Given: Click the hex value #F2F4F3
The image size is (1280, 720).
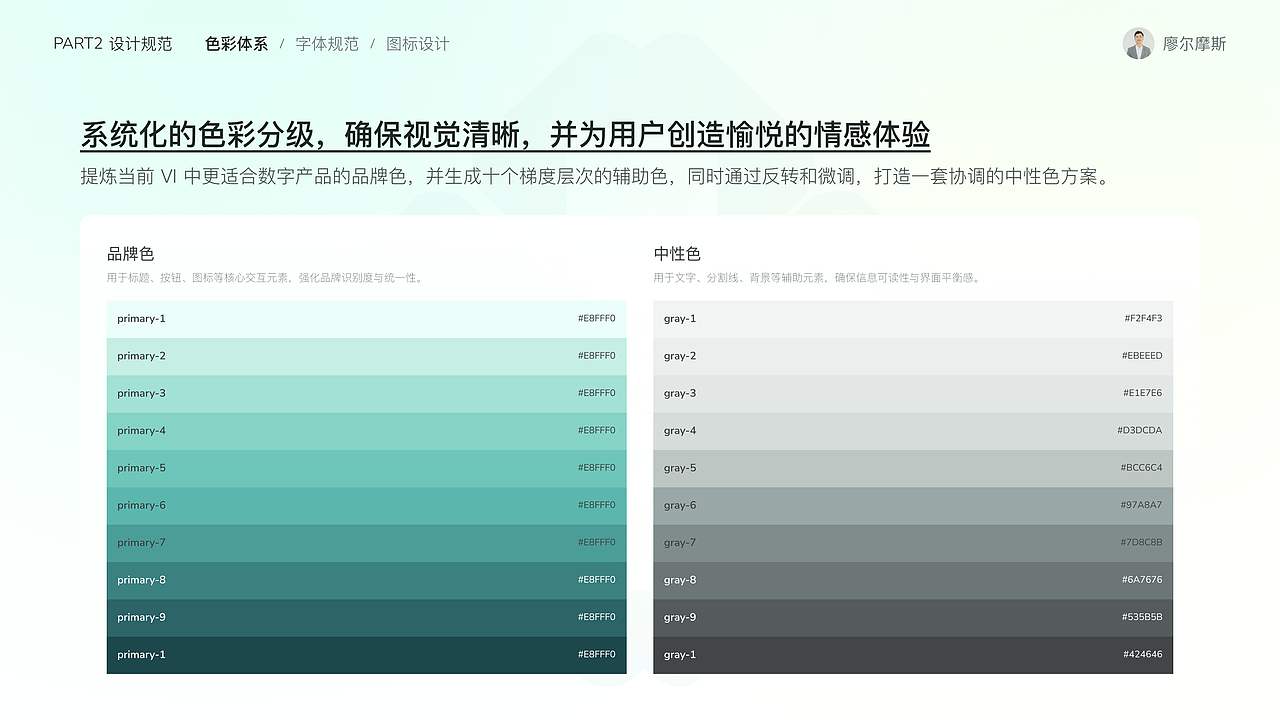Looking at the screenshot, I should click(x=1143, y=319).
